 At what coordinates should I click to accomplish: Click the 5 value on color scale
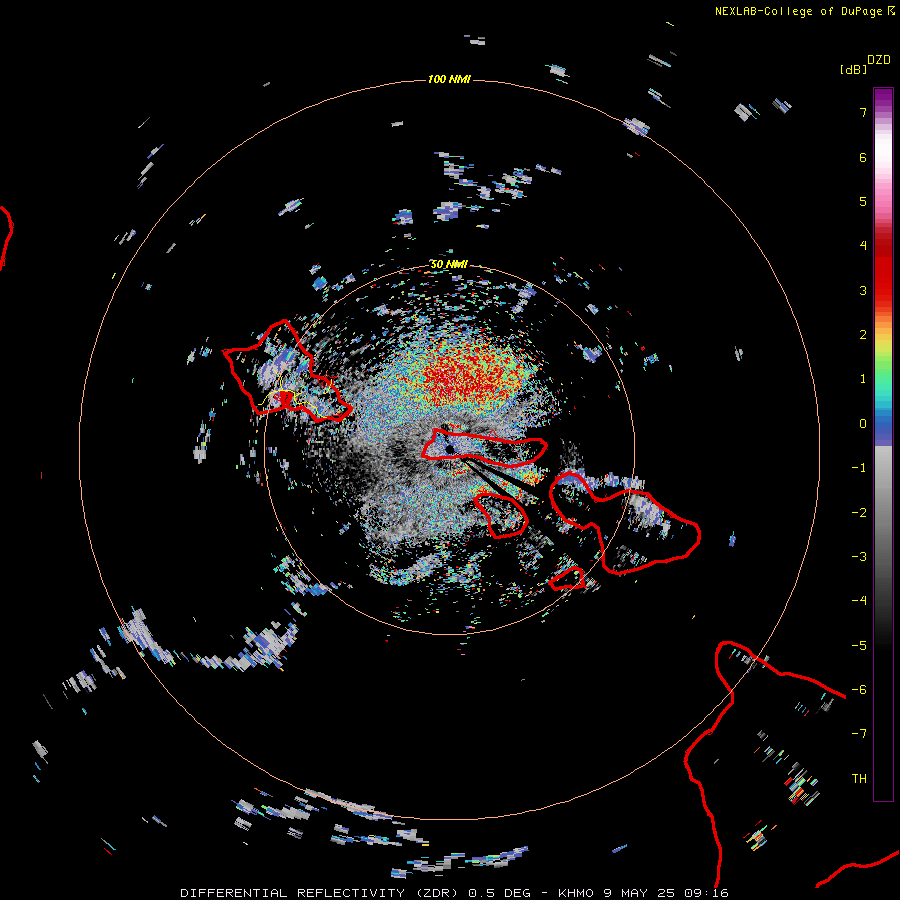tap(863, 201)
